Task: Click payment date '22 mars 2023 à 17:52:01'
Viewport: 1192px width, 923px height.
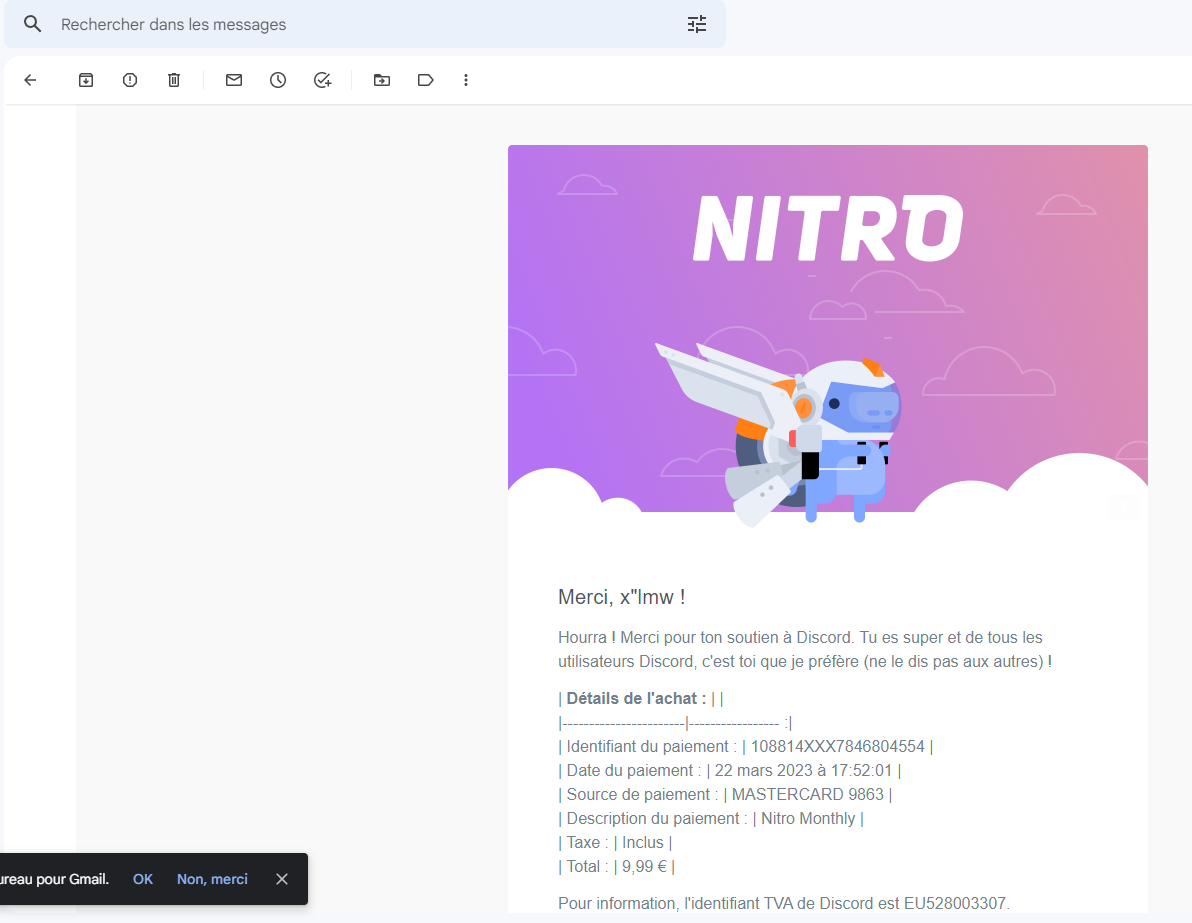Action: 804,770
